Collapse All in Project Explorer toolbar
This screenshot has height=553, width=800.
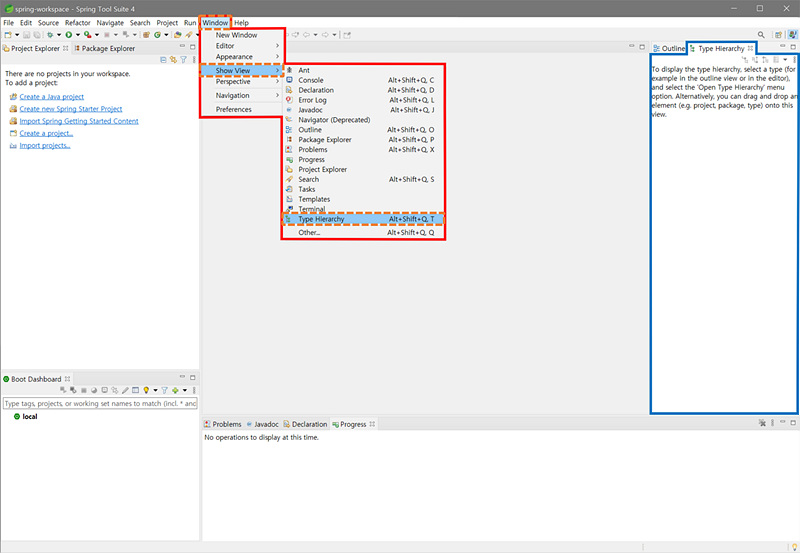[x=163, y=60]
